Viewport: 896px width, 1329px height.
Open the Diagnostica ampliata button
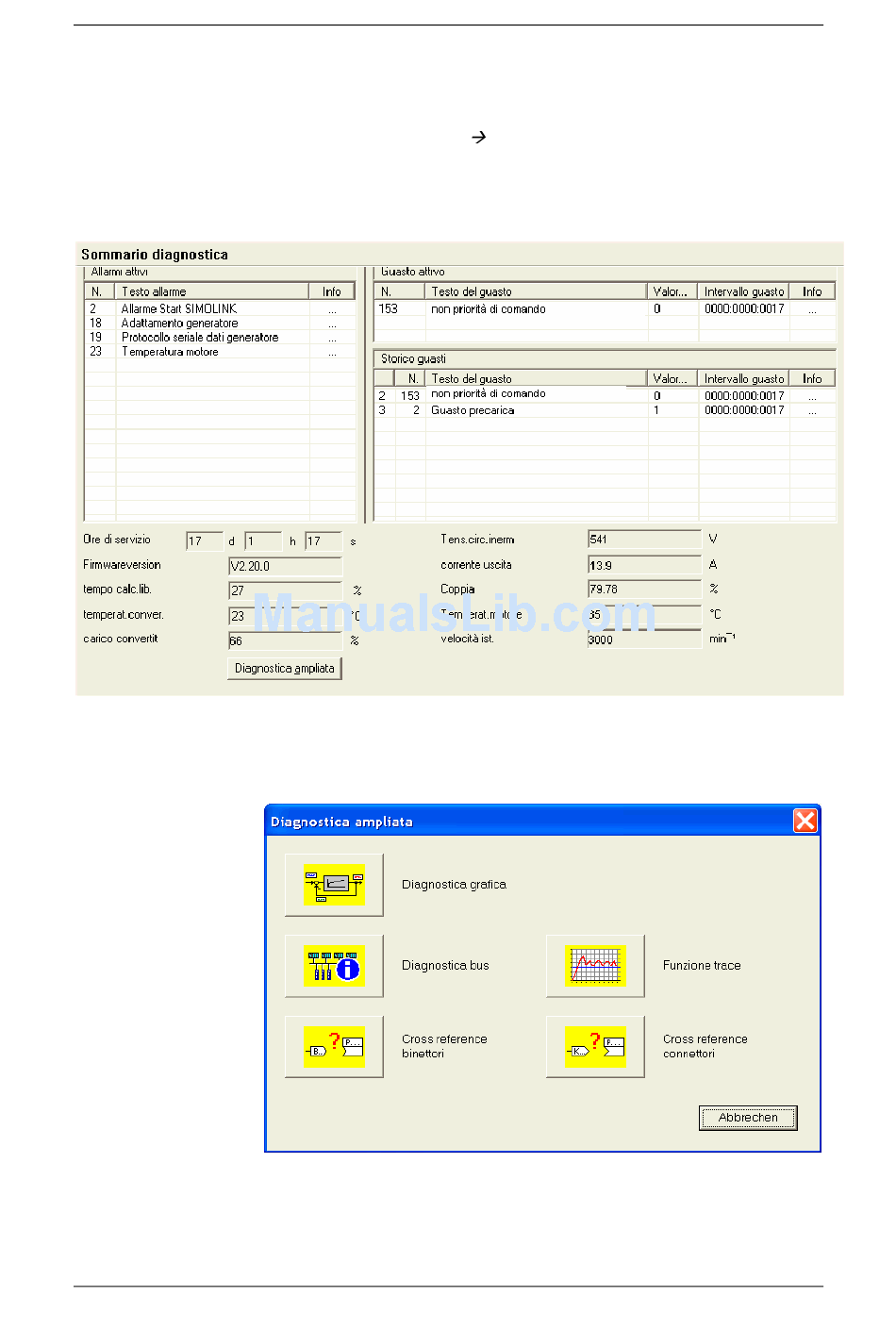285,669
